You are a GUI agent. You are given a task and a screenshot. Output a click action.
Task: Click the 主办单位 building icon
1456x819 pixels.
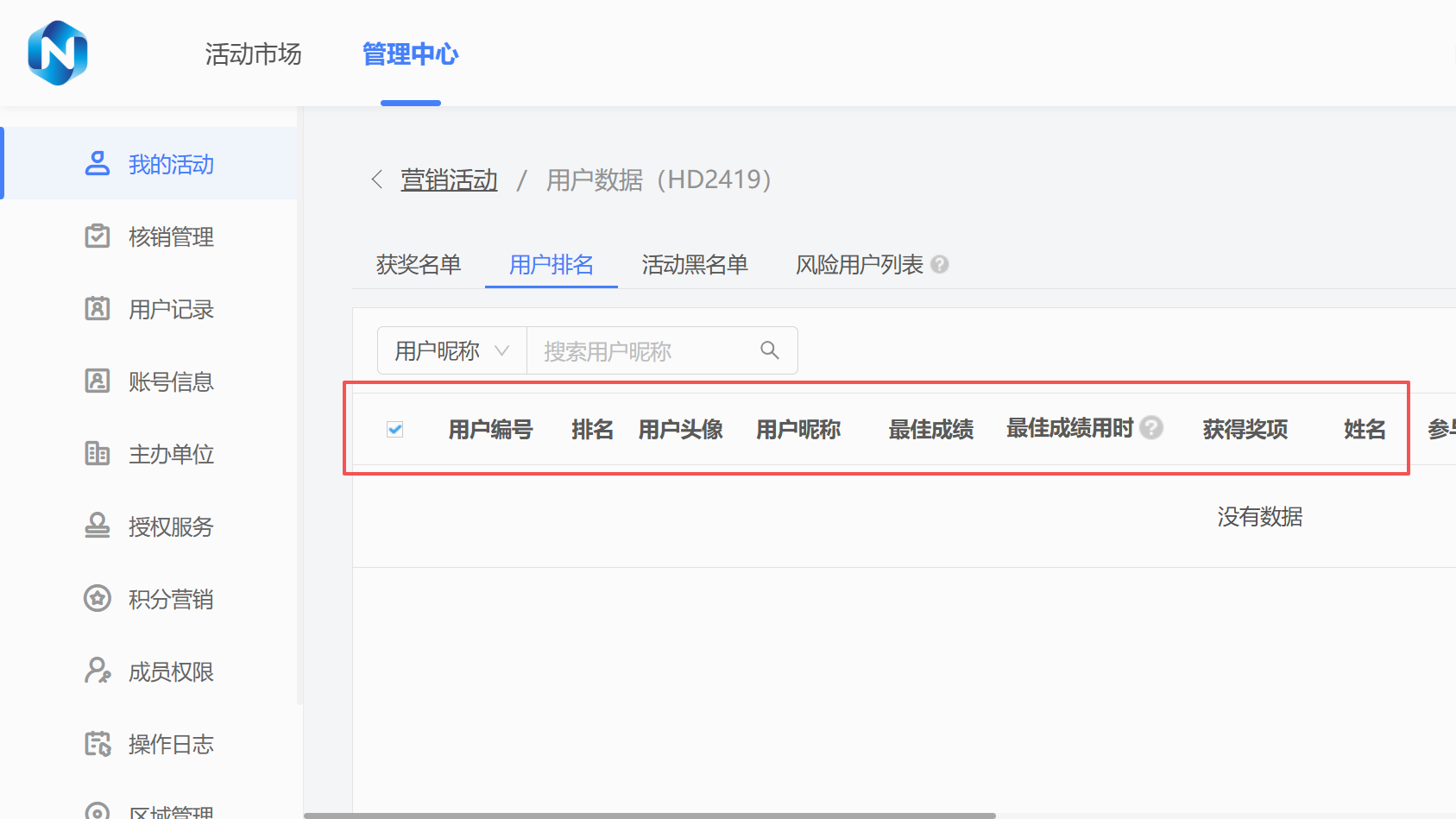pos(98,453)
